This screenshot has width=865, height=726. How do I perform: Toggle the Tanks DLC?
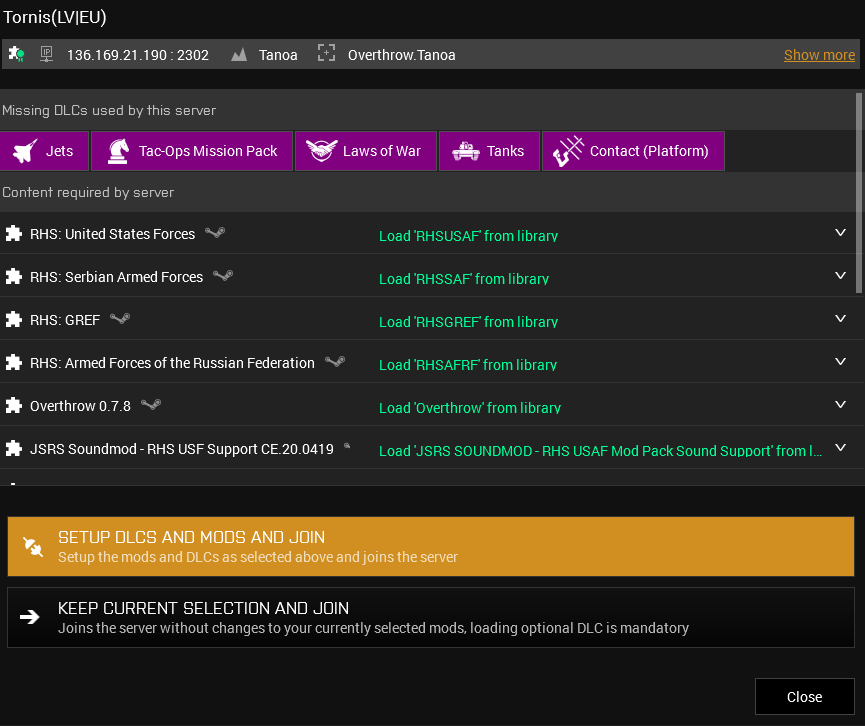[x=489, y=151]
